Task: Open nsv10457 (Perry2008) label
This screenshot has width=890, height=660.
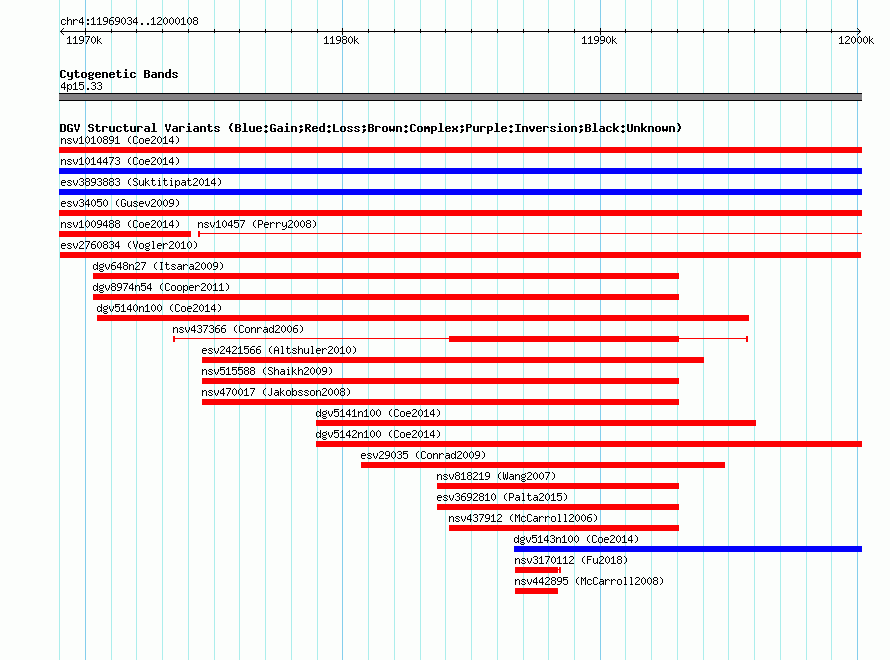Action: (x=257, y=224)
